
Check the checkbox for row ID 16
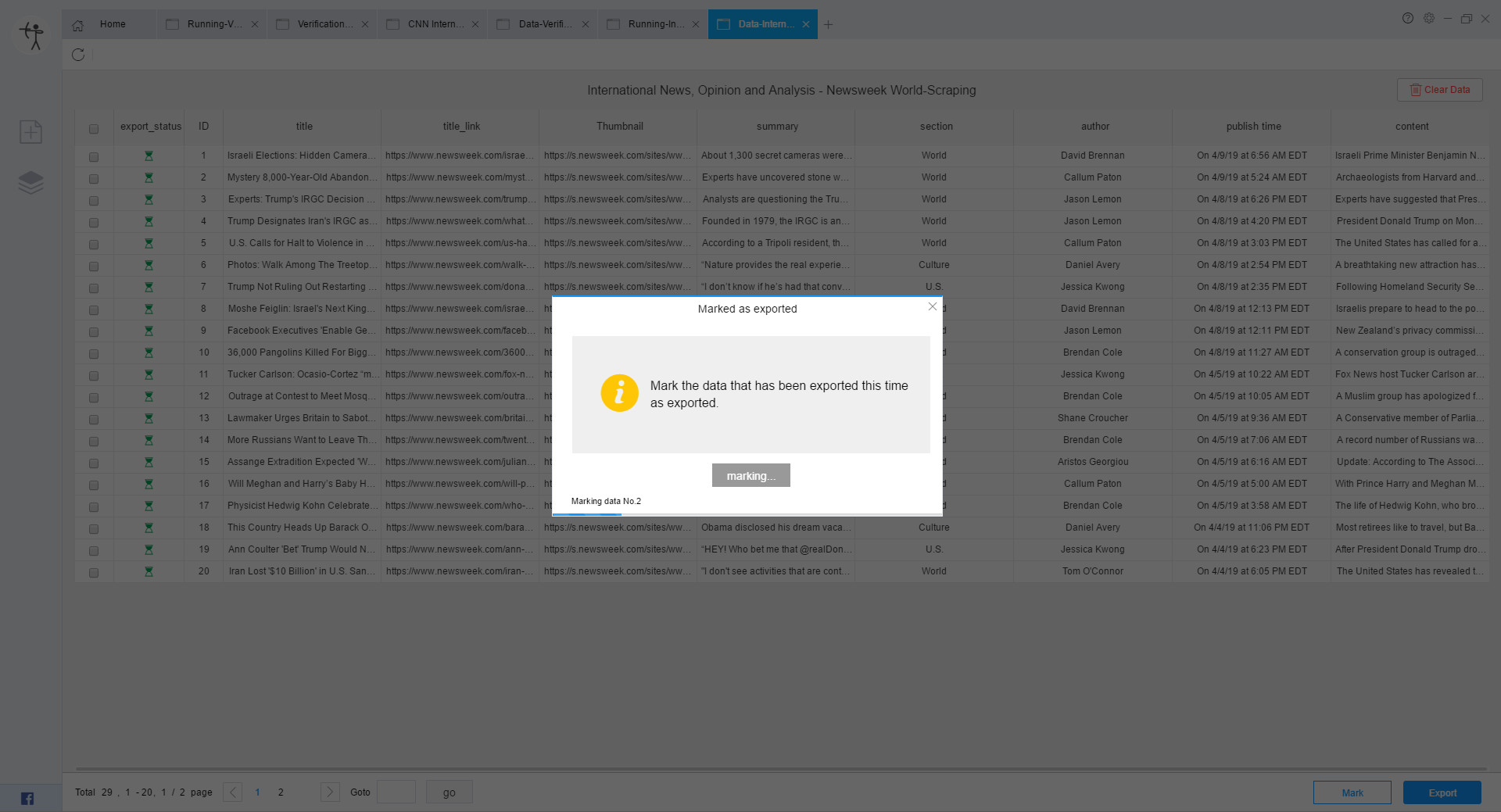(94, 485)
